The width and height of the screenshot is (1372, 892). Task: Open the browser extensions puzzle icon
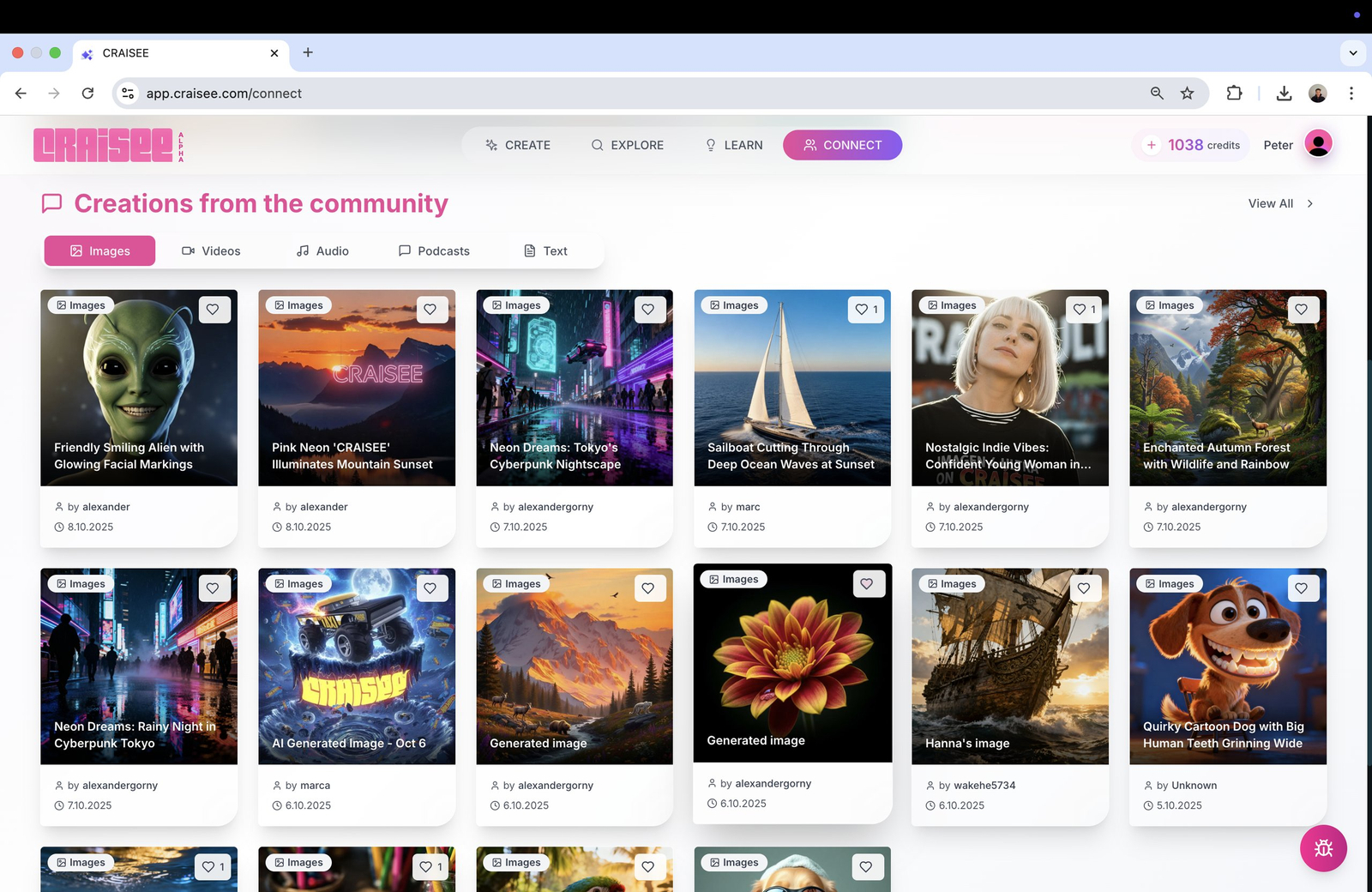(x=1234, y=93)
